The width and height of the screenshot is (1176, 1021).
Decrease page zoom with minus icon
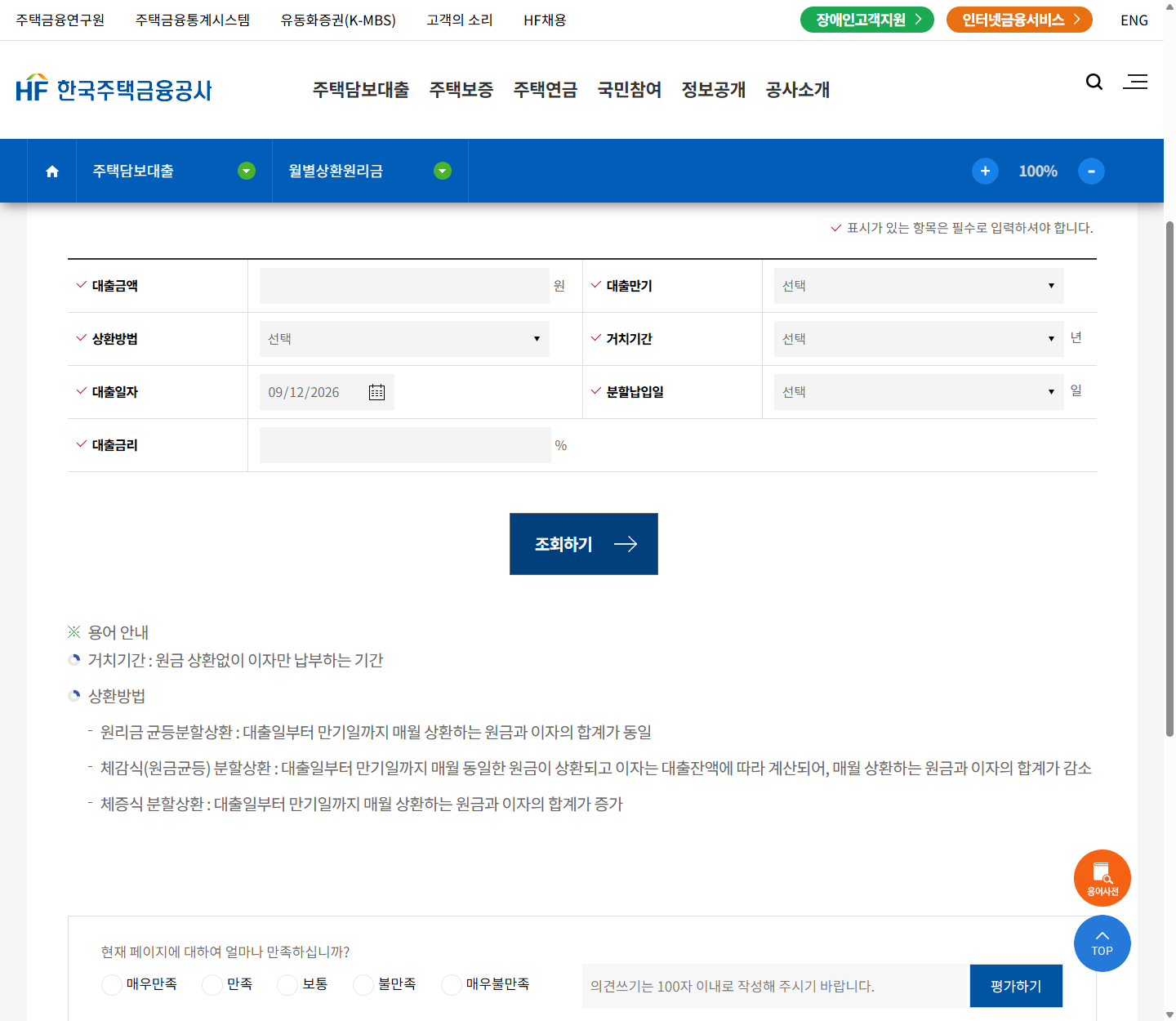tap(1091, 171)
